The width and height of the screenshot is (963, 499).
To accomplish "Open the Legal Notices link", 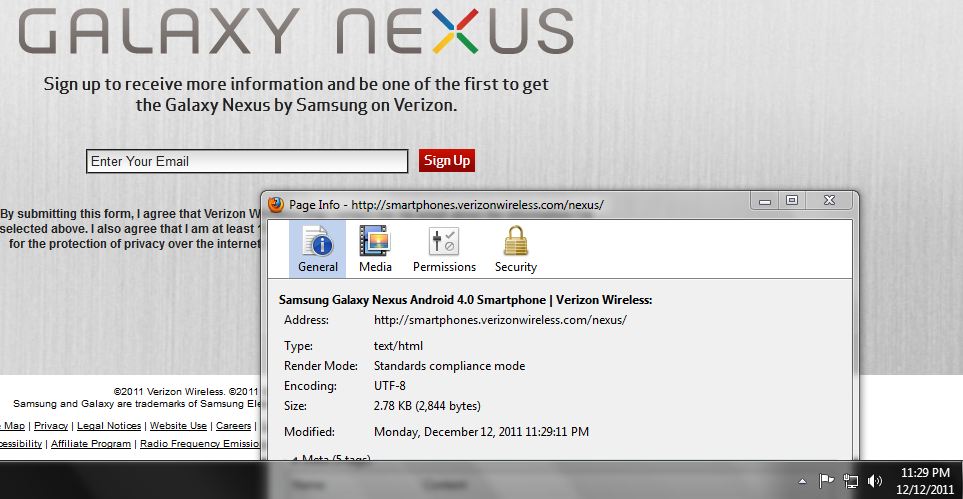I will [109, 425].
